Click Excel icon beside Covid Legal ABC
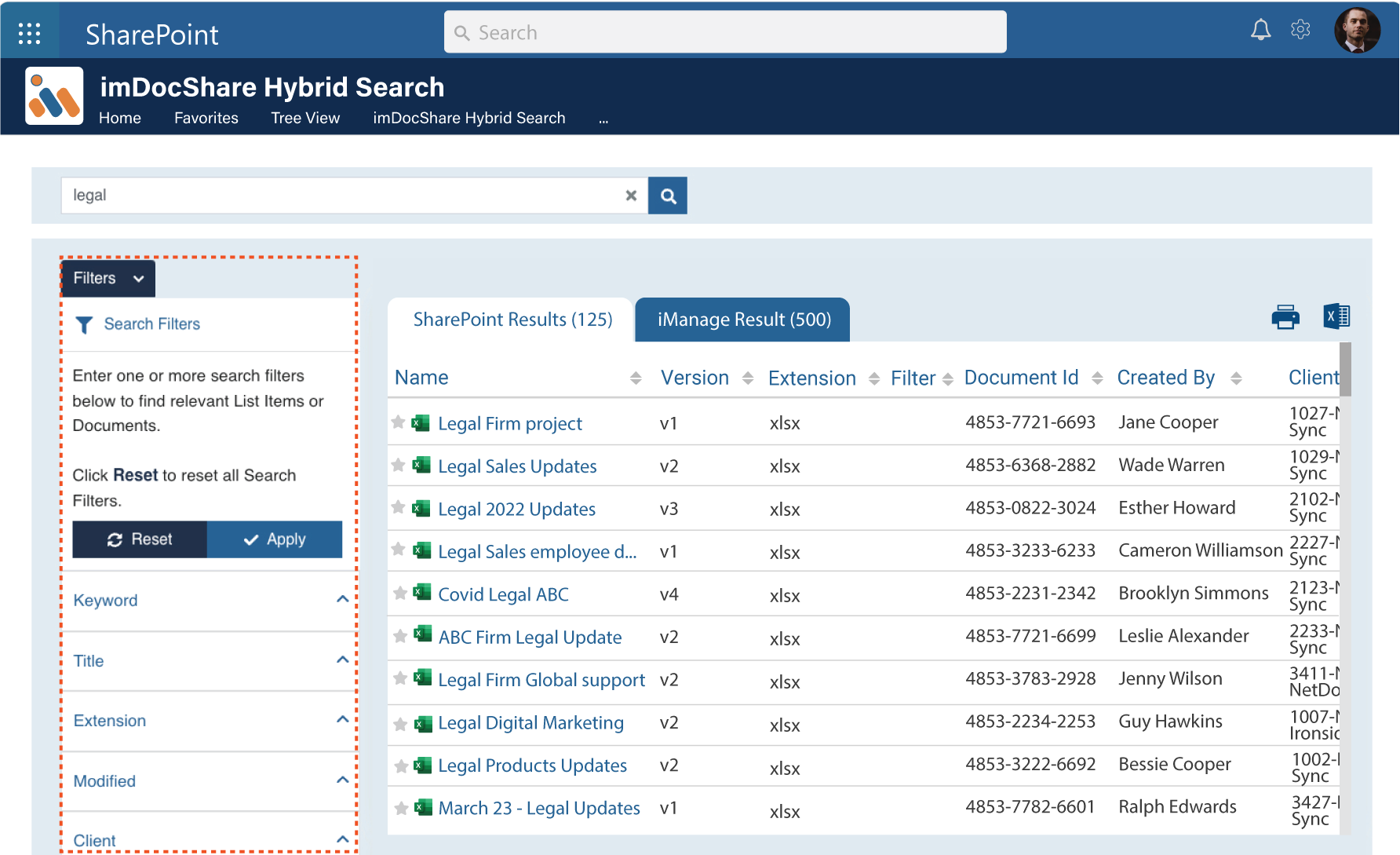This screenshot has height=855, width=1400. 422,592
